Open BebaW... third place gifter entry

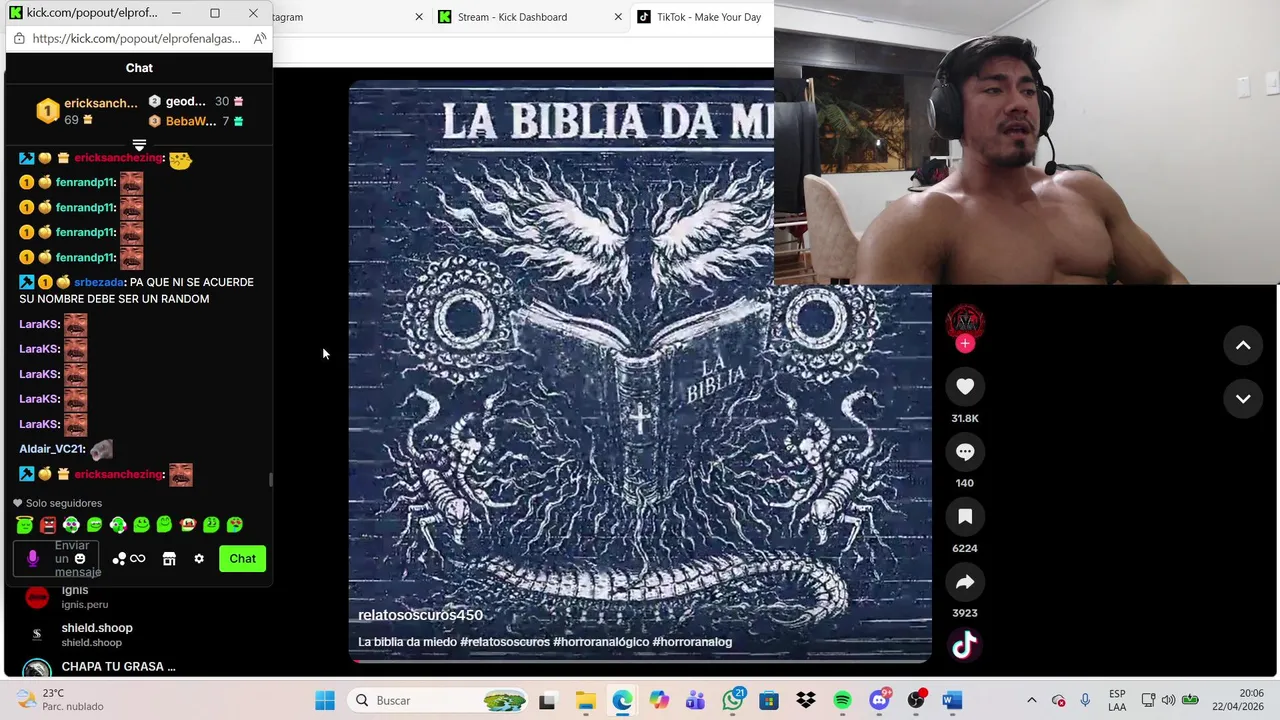click(x=196, y=121)
